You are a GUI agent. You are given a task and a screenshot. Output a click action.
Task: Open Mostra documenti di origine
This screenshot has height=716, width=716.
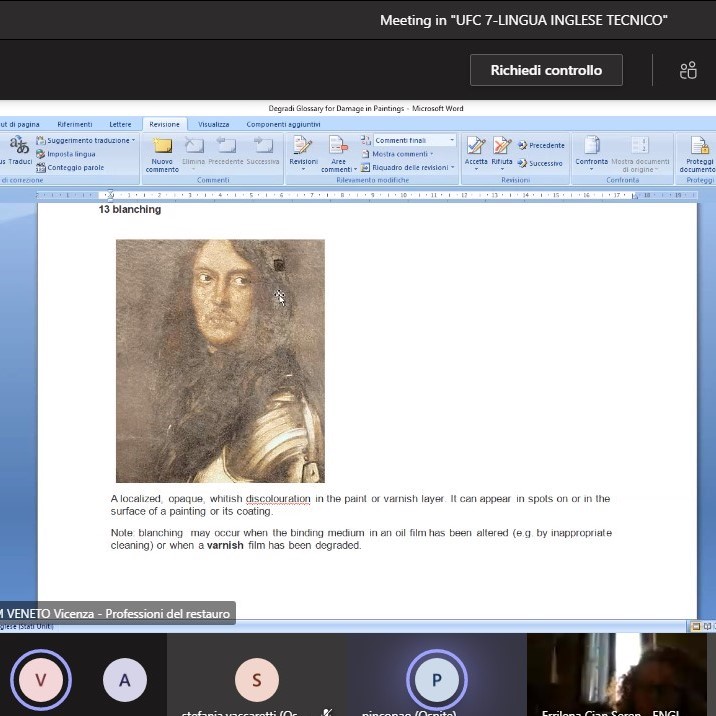click(x=640, y=155)
